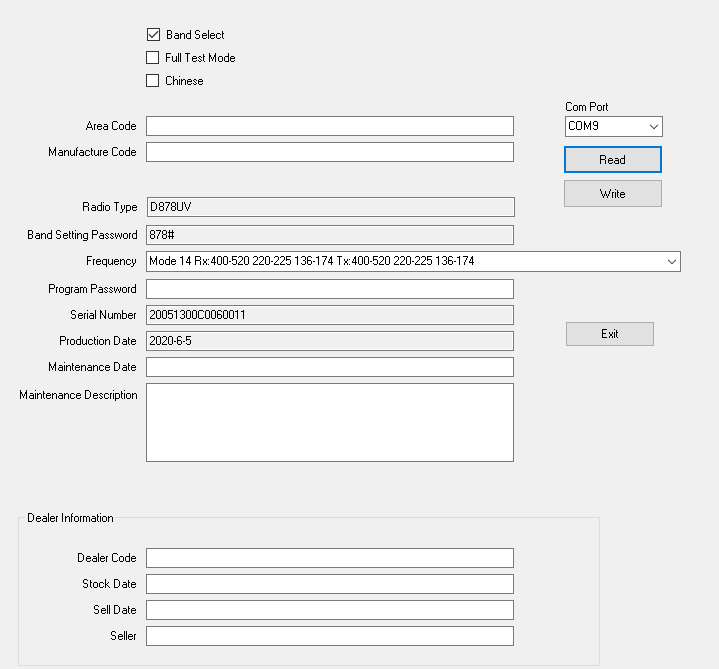Focus the Dealer Code field

point(330,558)
